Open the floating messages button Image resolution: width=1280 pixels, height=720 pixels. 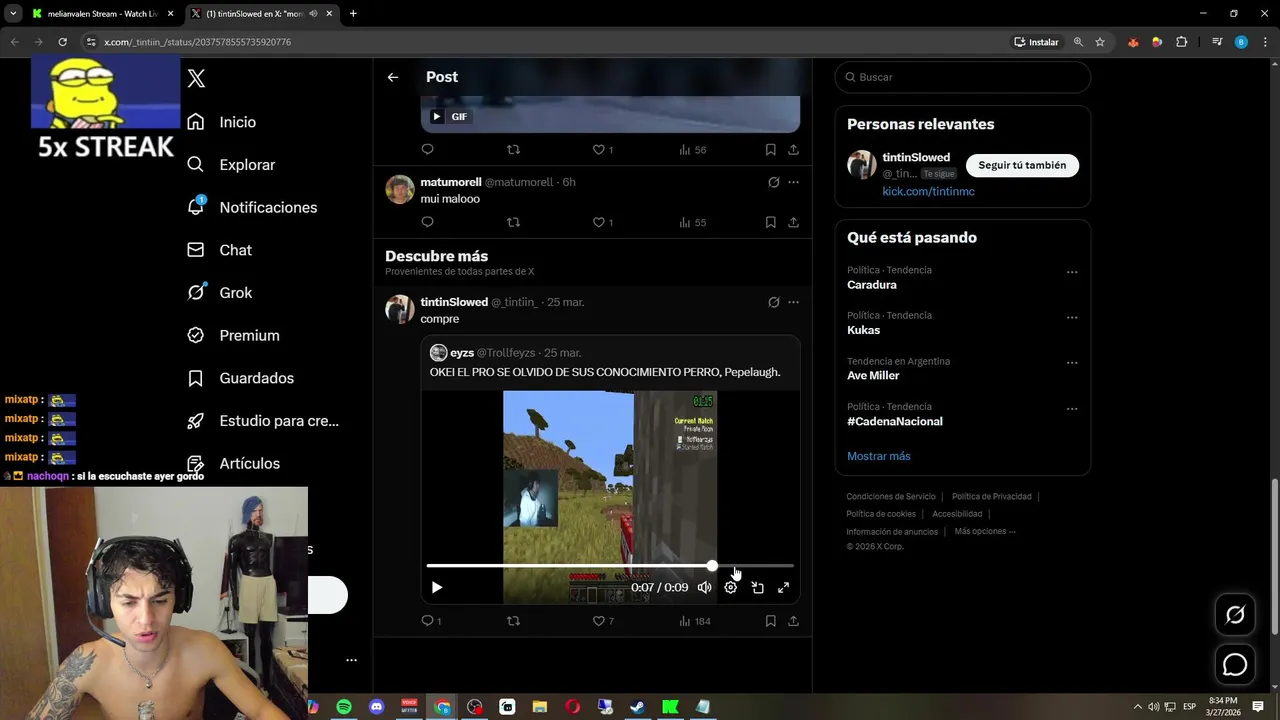pos(1235,665)
